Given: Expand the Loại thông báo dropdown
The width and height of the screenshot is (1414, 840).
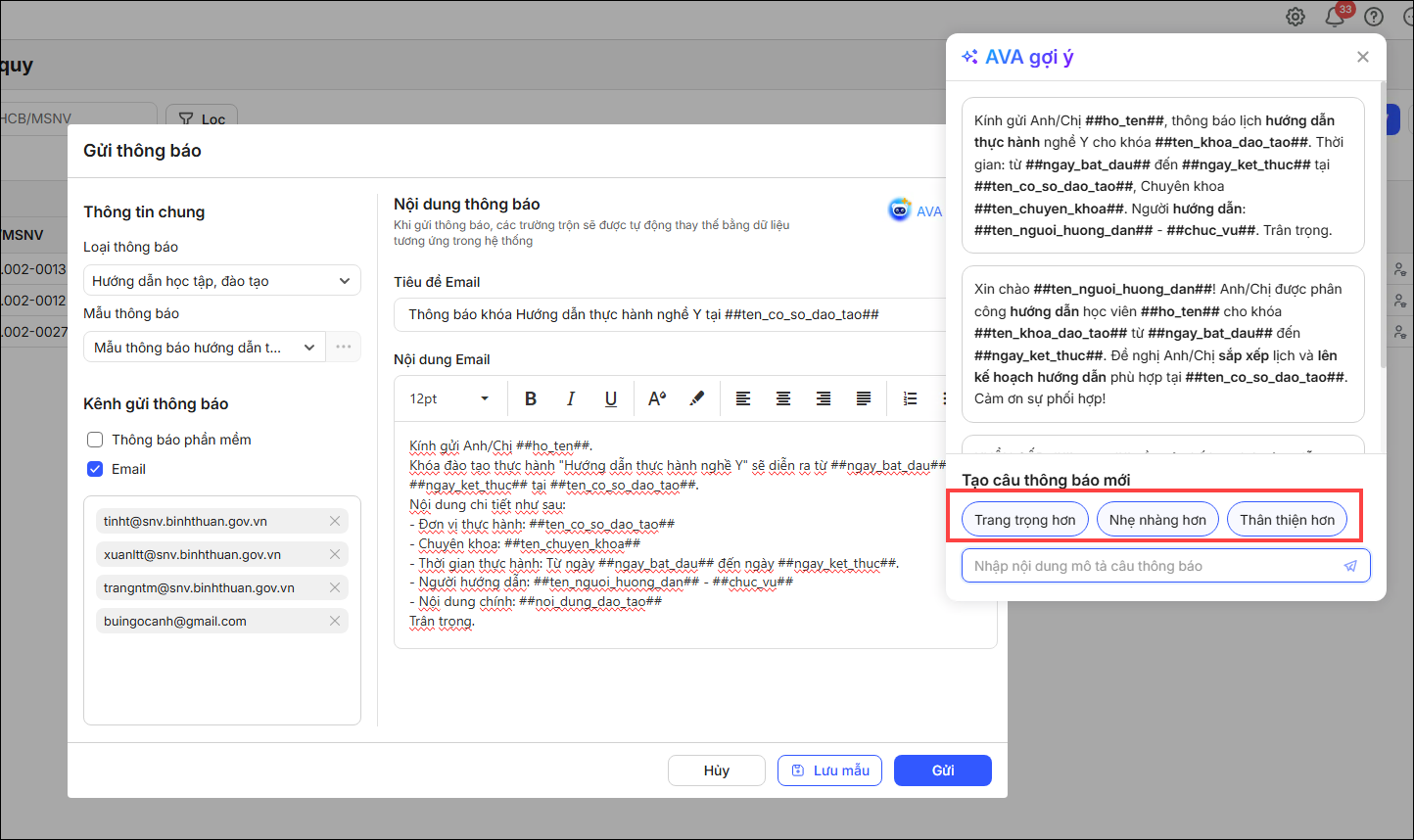Looking at the screenshot, I should click(x=222, y=281).
